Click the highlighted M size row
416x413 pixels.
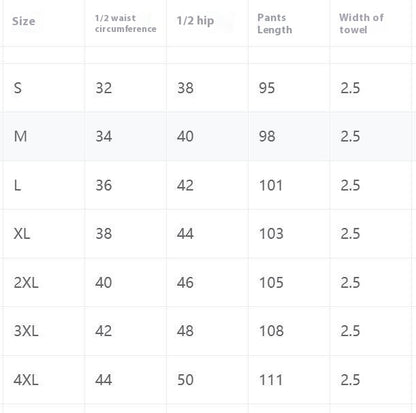208,136
